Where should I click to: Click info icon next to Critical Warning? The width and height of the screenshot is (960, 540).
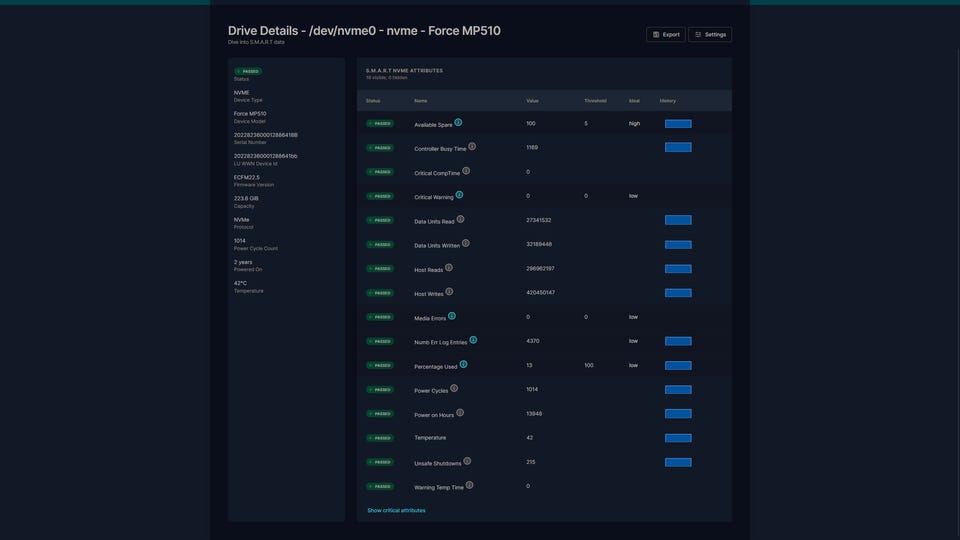point(459,195)
